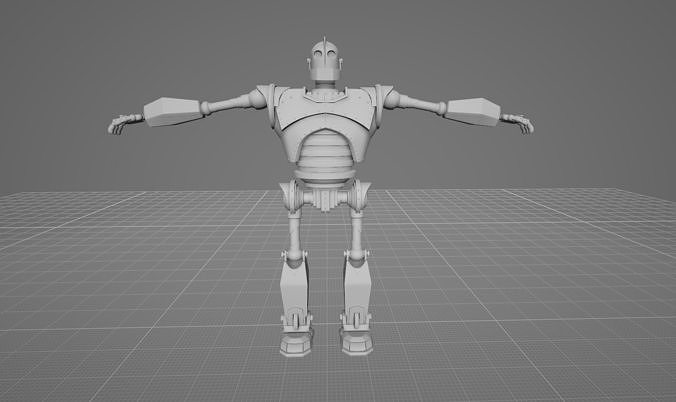676x402 pixels.
Task: Select the robot's jaw piece
Action: (x=325, y=73)
